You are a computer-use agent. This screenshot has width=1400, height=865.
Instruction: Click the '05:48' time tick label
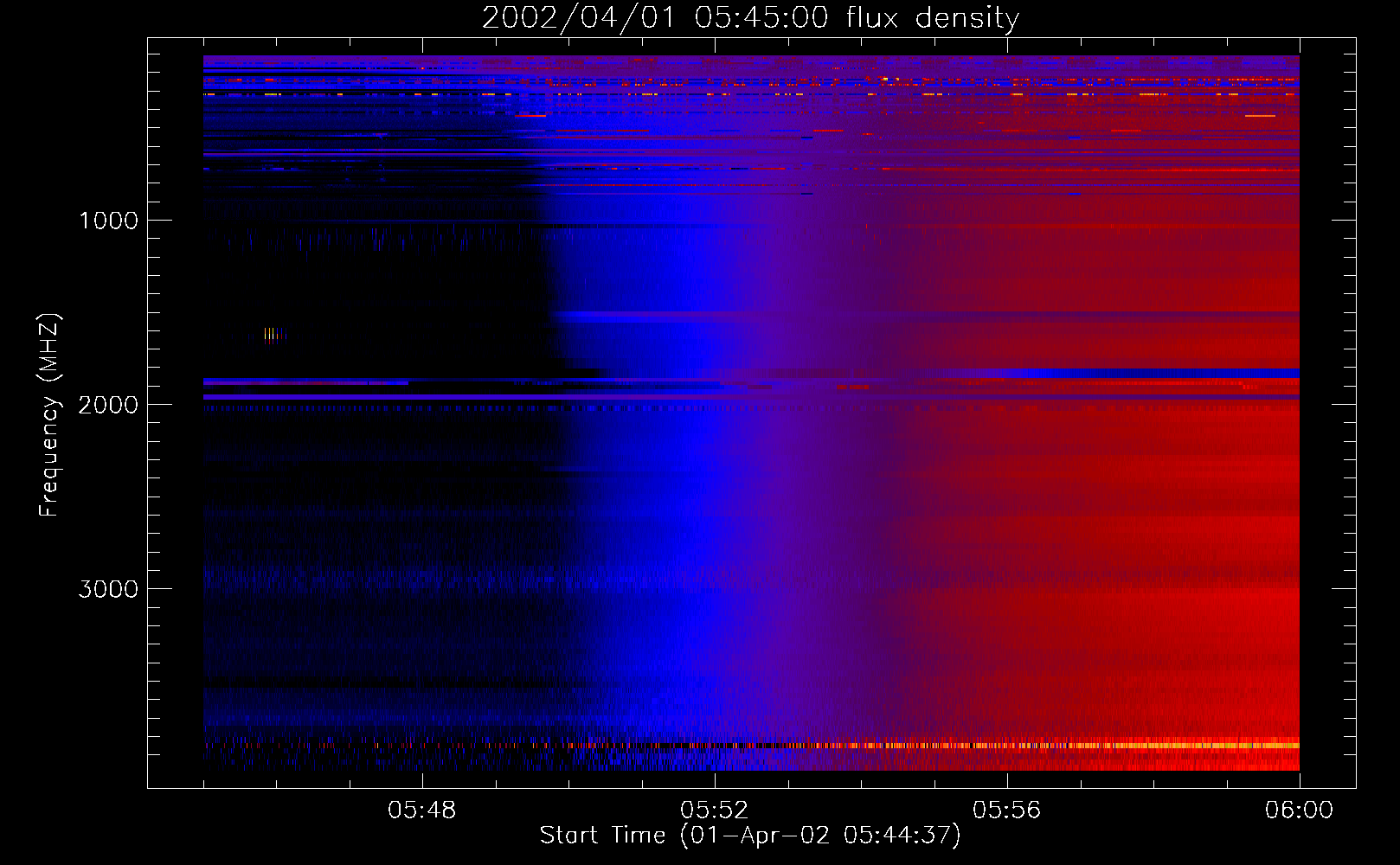pyautogui.click(x=422, y=811)
